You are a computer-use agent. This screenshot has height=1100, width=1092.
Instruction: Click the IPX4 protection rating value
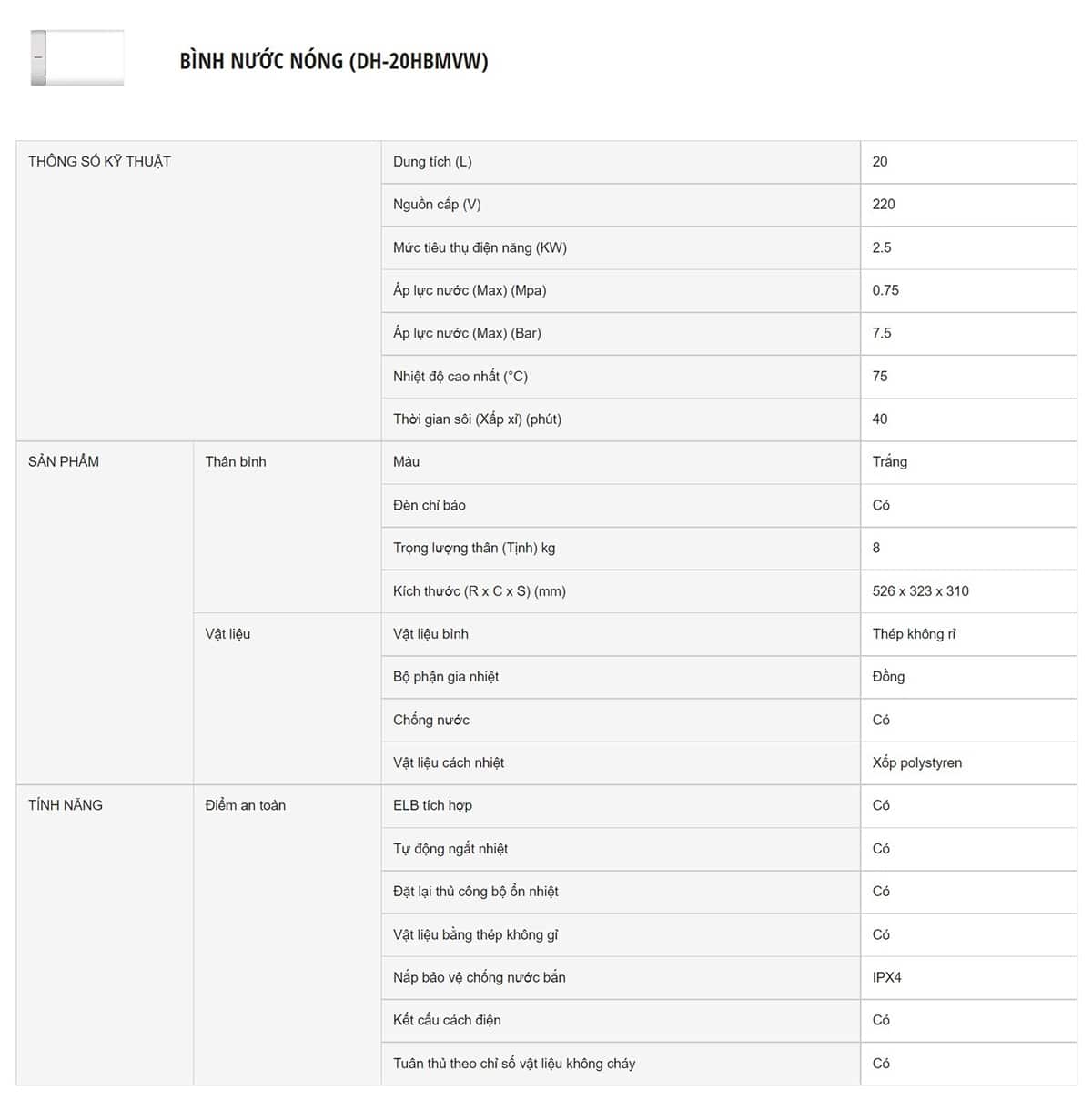[886, 977]
